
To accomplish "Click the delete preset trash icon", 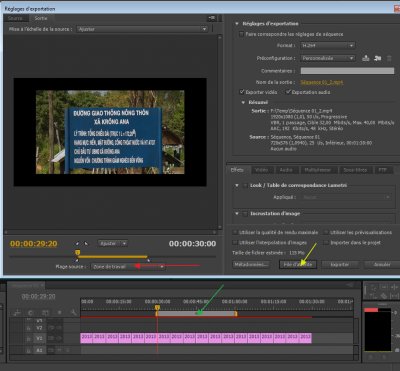I will [x=389, y=58].
